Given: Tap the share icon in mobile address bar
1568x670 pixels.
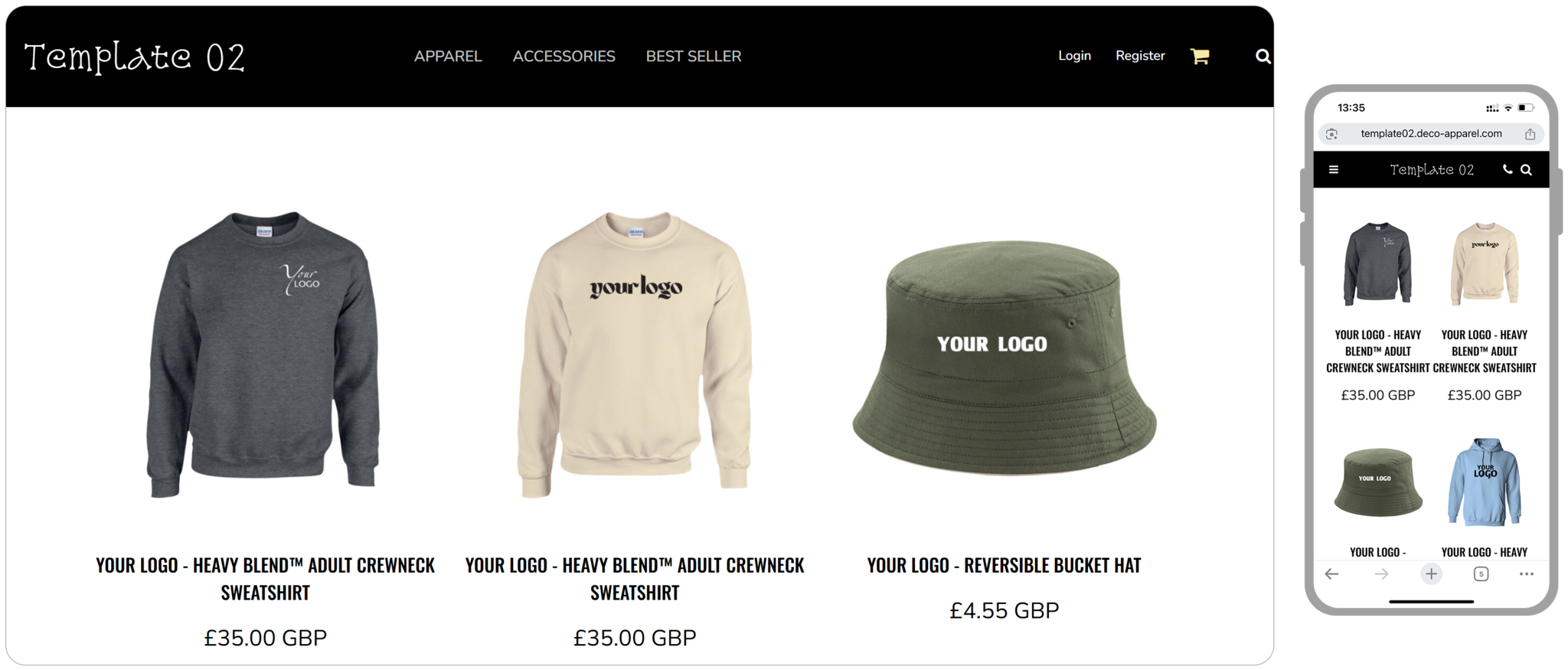Looking at the screenshot, I should [x=1530, y=134].
